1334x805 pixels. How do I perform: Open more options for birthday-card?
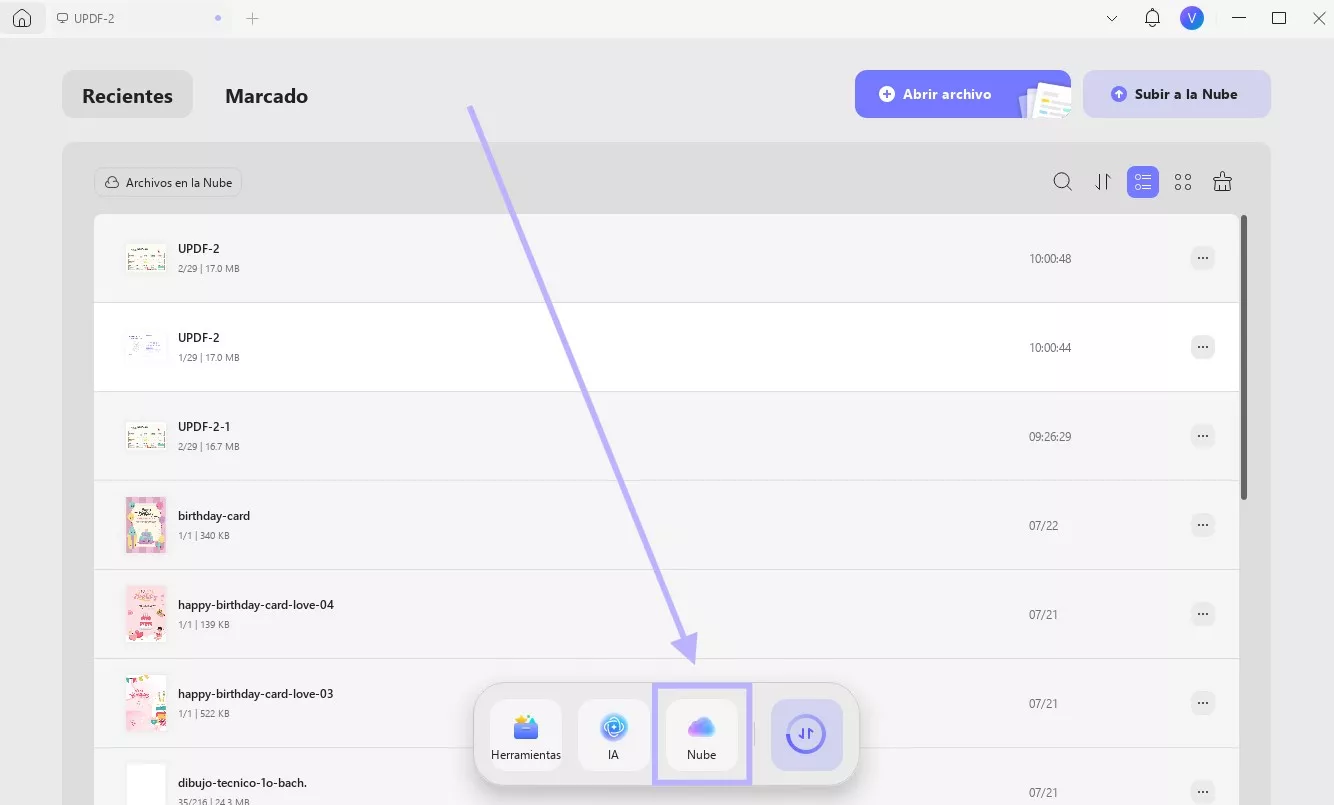tap(1202, 525)
